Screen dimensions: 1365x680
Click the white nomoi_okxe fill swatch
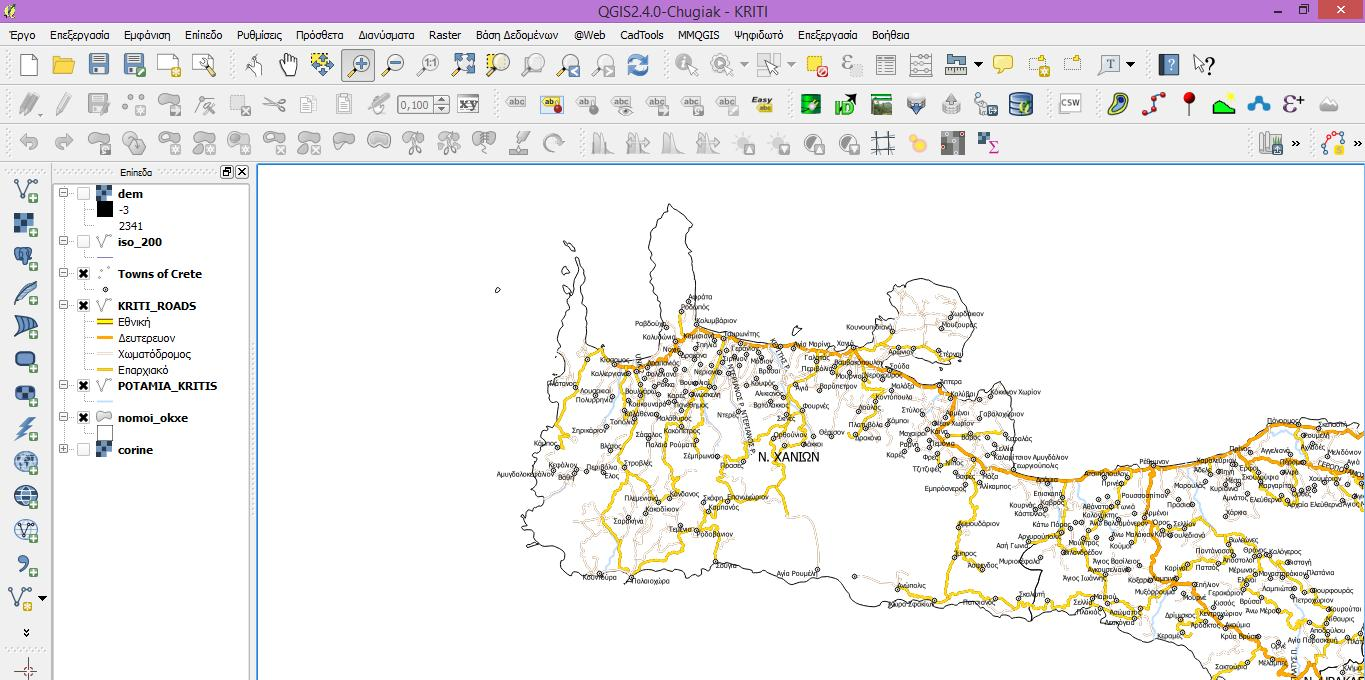tap(105, 434)
